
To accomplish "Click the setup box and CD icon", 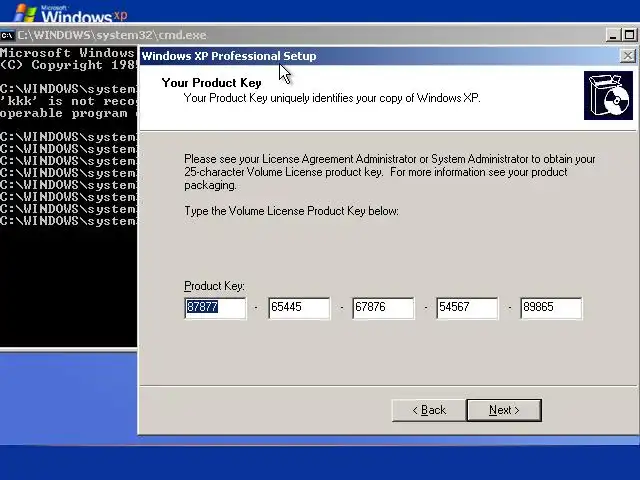I will coord(608,96).
